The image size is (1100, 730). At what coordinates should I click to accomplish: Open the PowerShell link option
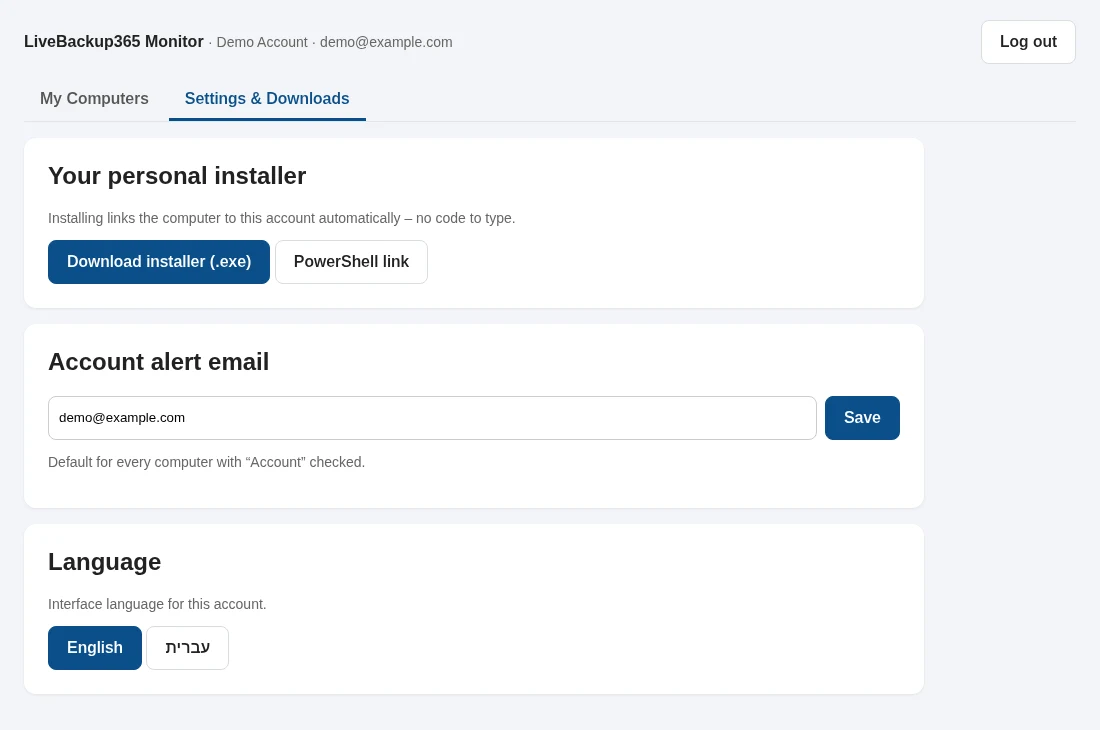[351, 262]
